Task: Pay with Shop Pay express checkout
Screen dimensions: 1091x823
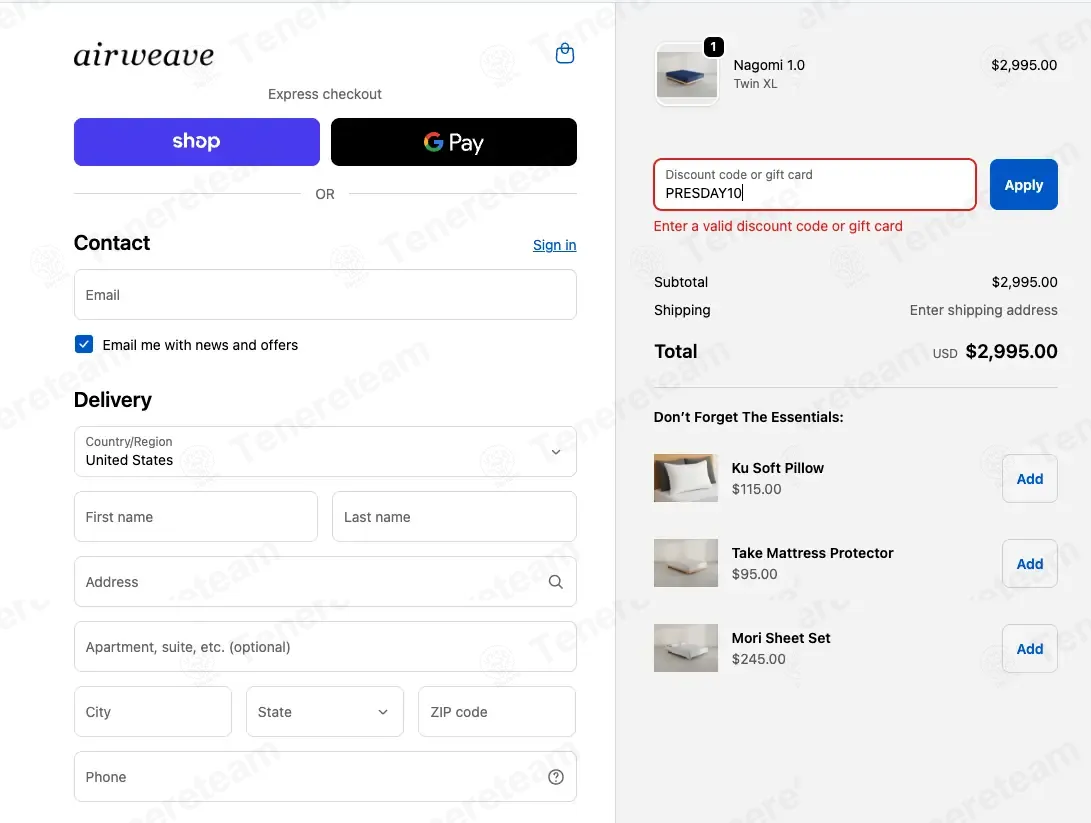Action: pos(197,142)
